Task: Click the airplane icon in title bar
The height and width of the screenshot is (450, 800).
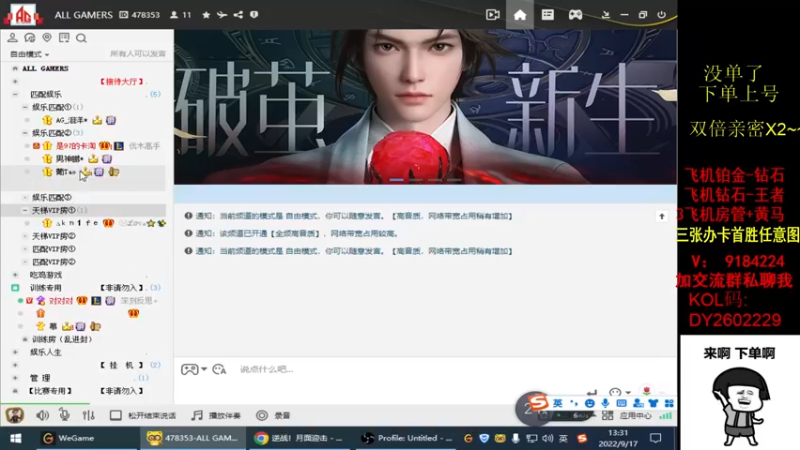Action: [x=222, y=15]
